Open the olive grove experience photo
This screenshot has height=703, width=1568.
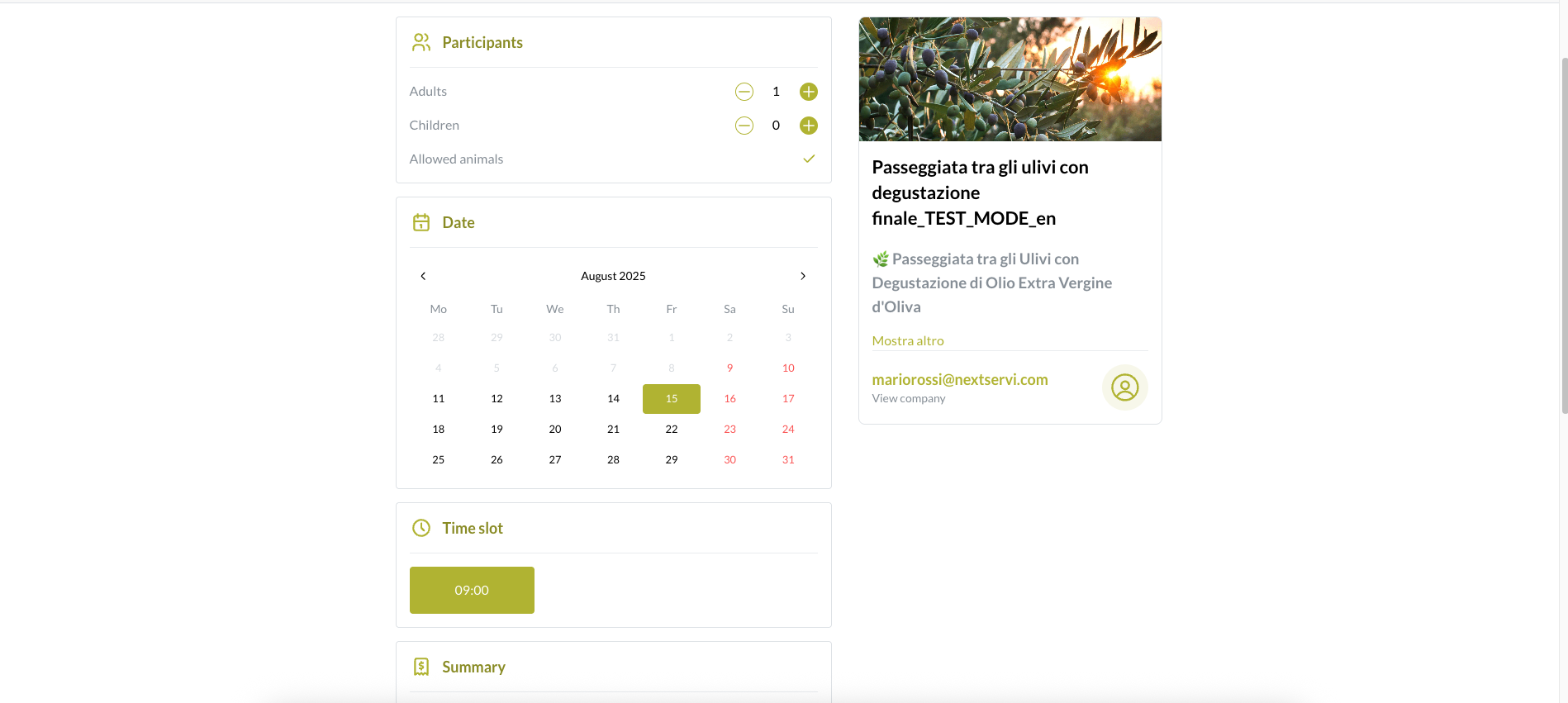pos(1010,79)
